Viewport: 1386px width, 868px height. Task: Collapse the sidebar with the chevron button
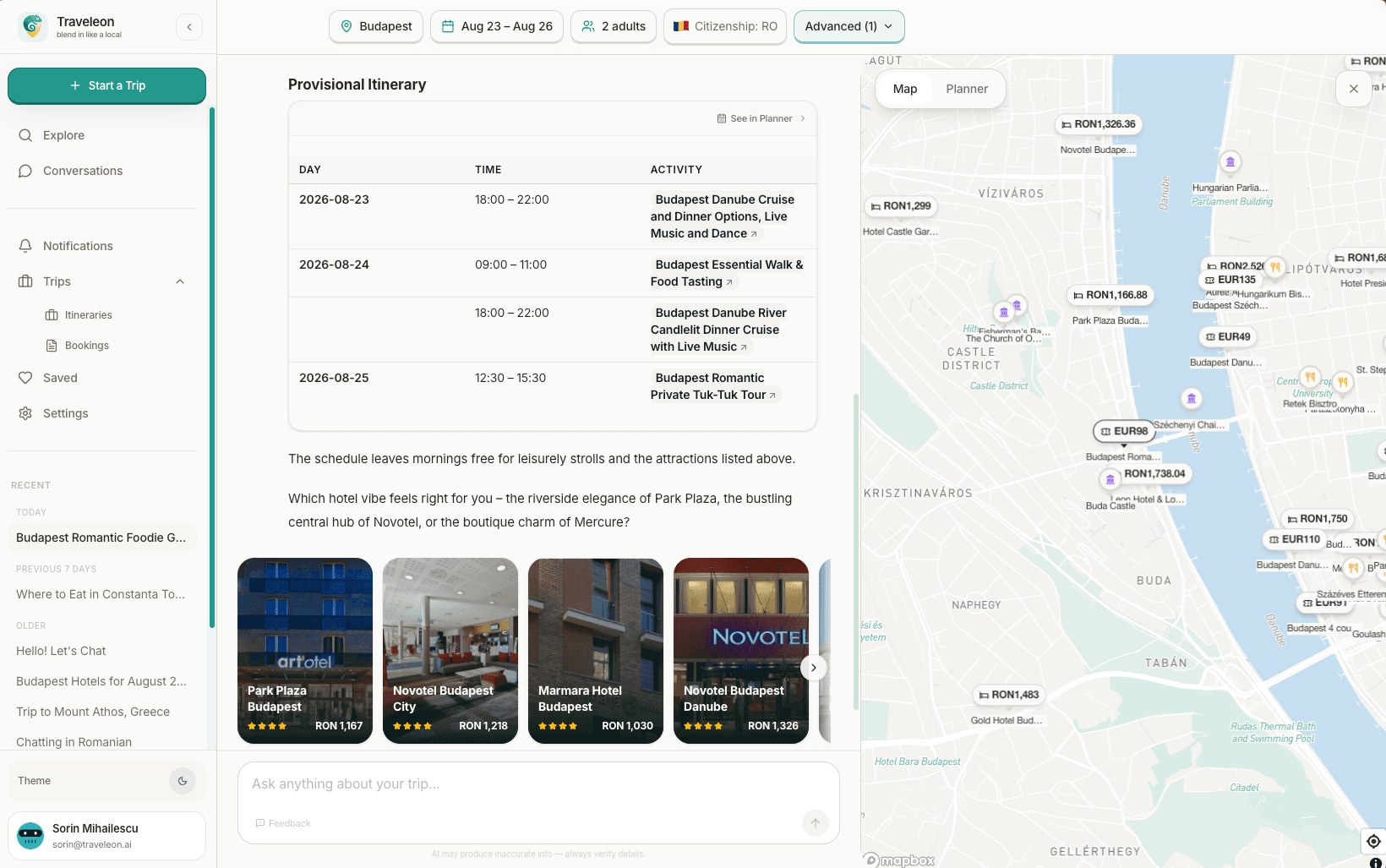(x=189, y=27)
